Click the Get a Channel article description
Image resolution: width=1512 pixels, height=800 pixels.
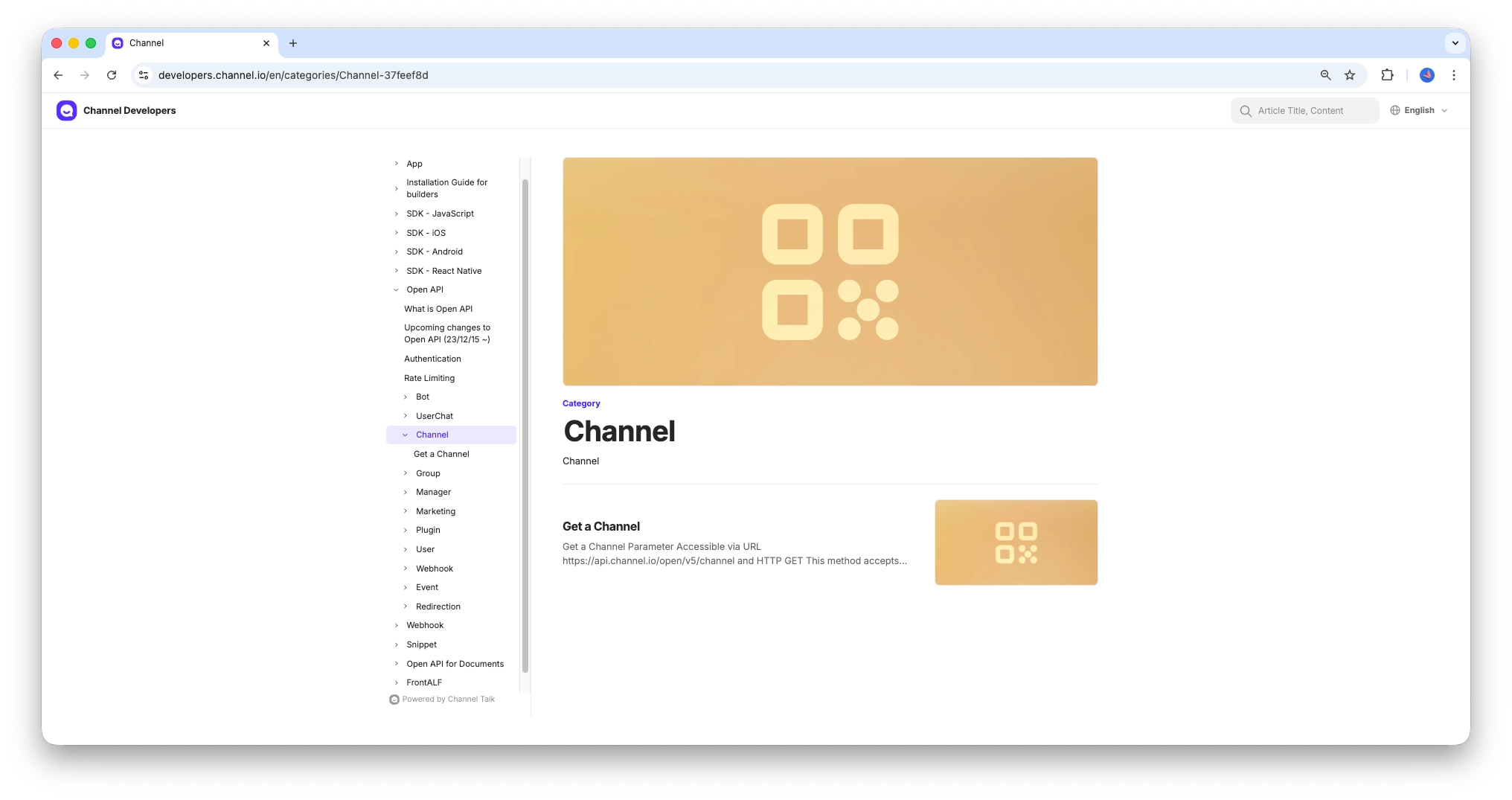point(734,554)
